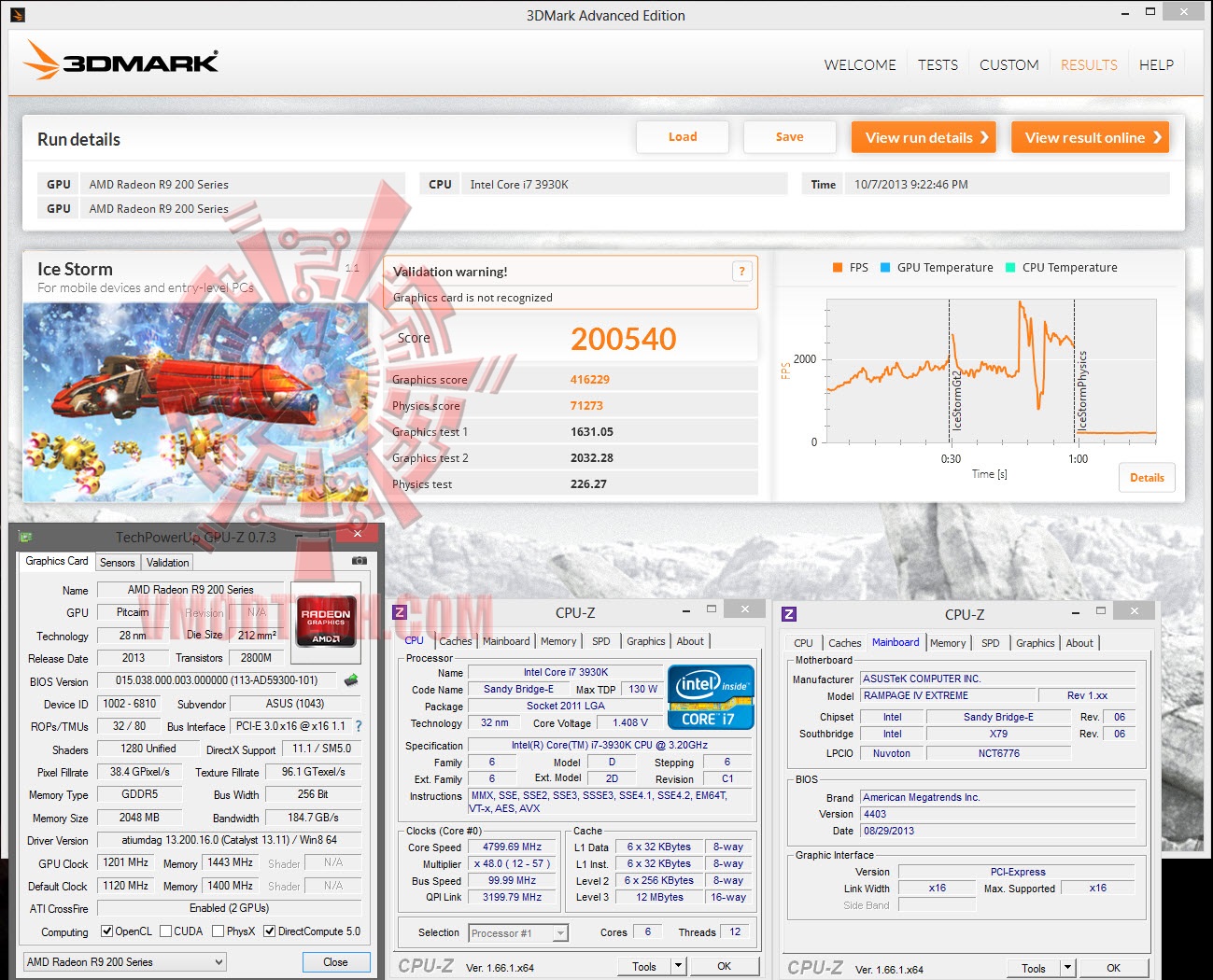This screenshot has height=980, width=1213.
Task: Click the Load button
Action: coord(683,137)
